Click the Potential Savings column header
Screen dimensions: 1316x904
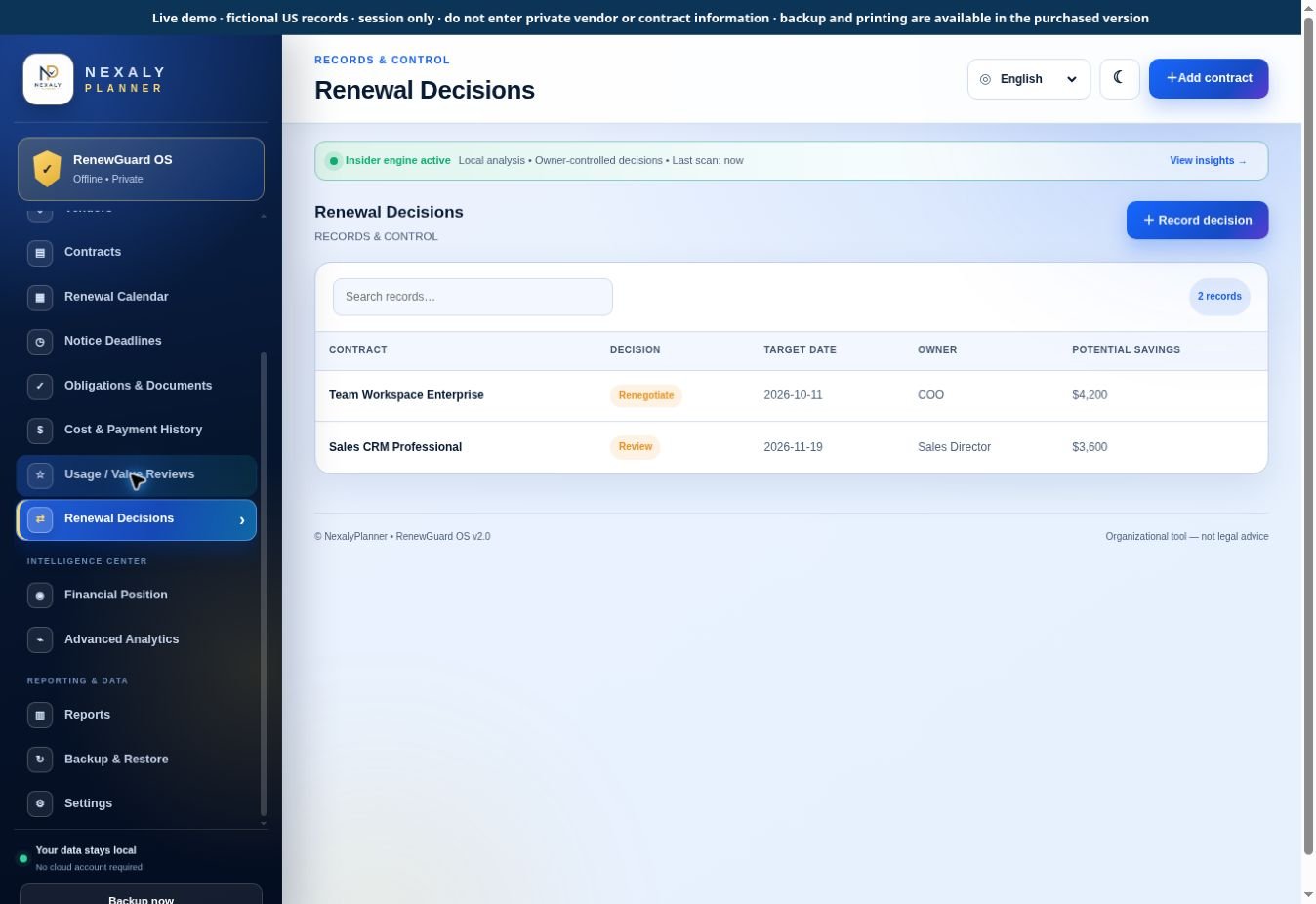click(x=1126, y=349)
